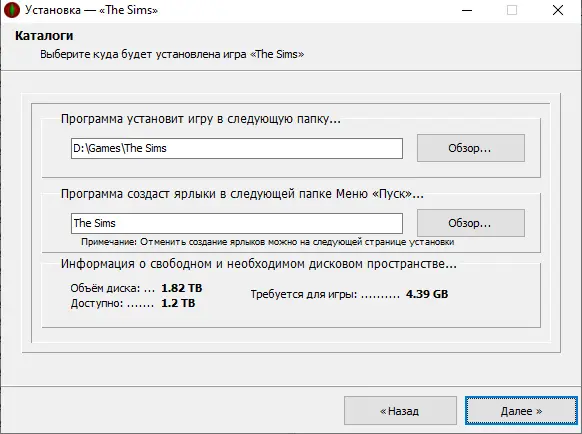This screenshot has width=582, height=434.
Task: Click Обзор for the Start menu shortcuts folder
Action: [x=471, y=223]
